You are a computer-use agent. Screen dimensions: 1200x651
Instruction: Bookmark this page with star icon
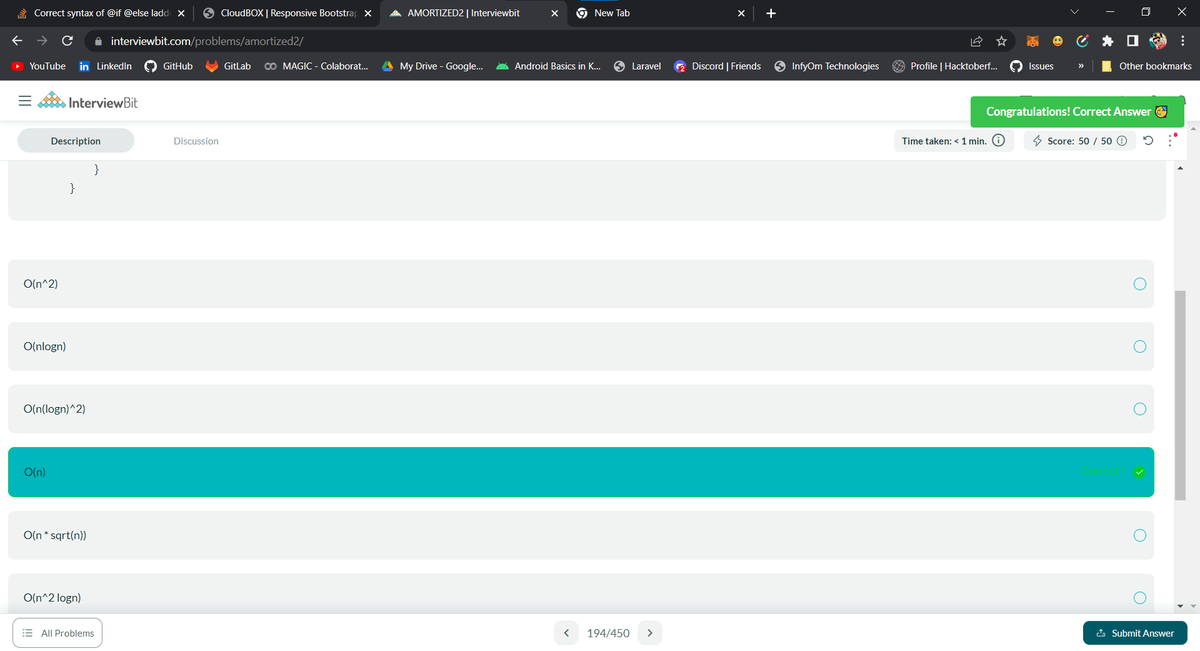point(1000,41)
